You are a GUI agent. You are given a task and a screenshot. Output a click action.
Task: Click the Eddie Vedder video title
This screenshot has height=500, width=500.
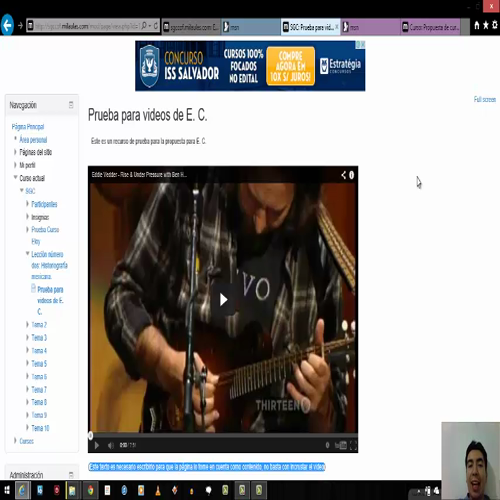pyautogui.click(x=139, y=175)
